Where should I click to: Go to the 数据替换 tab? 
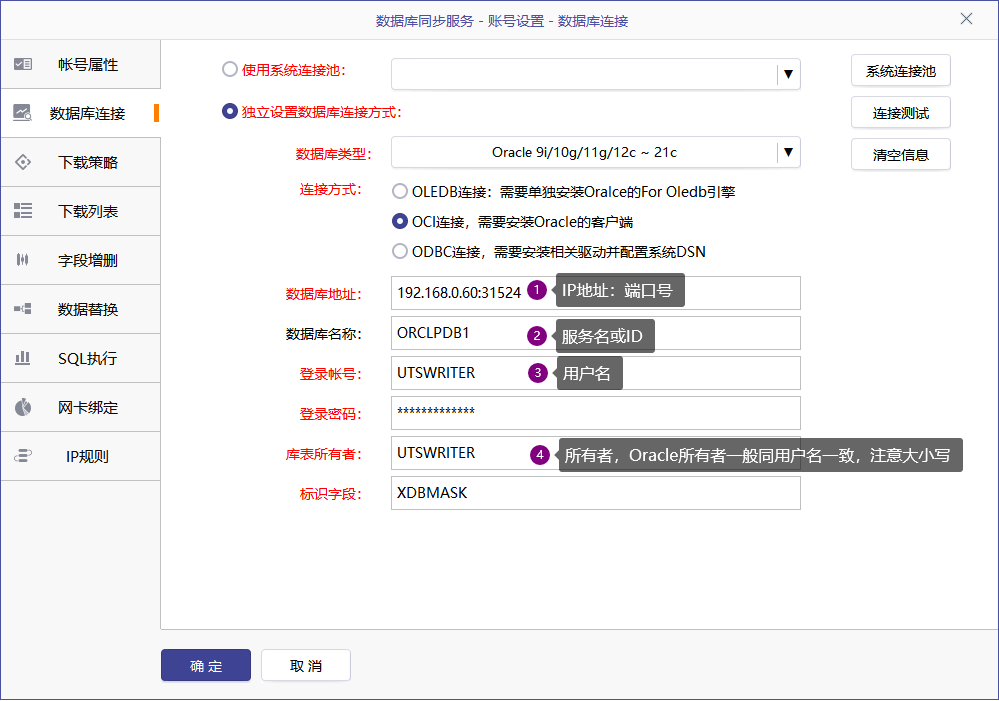click(81, 310)
